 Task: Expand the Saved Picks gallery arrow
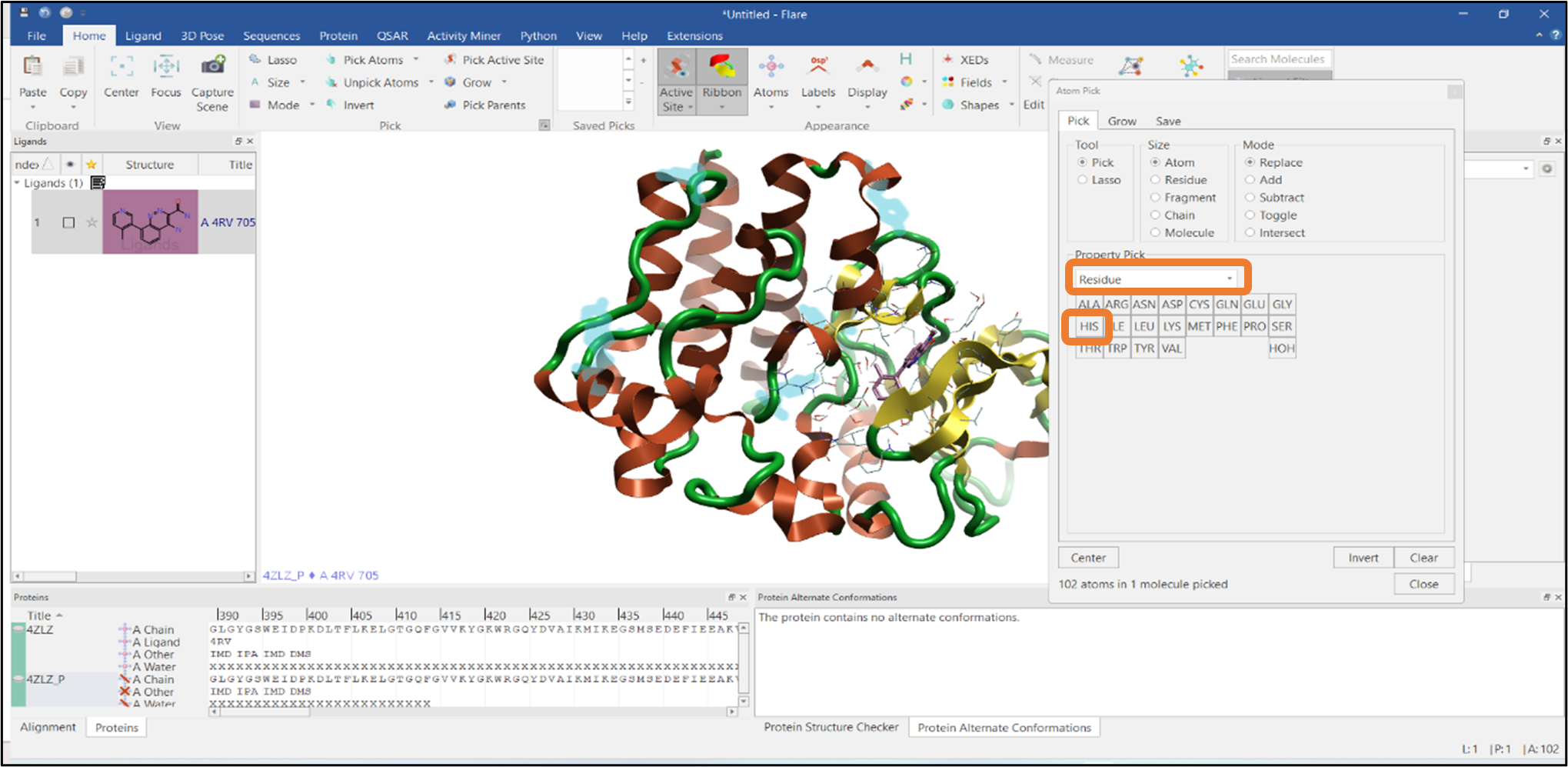pyautogui.click(x=628, y=102)
